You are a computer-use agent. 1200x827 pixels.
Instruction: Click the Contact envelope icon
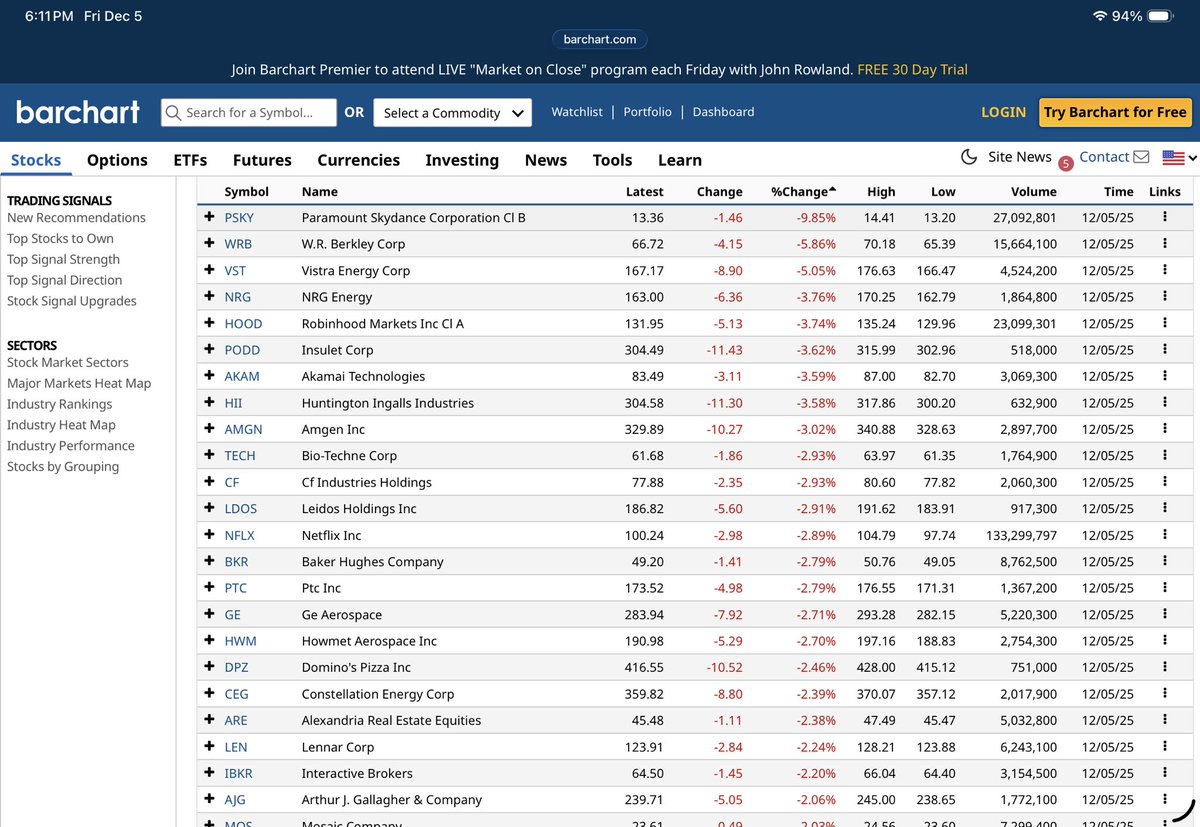pyautogui.click(x=1141, y=157)
